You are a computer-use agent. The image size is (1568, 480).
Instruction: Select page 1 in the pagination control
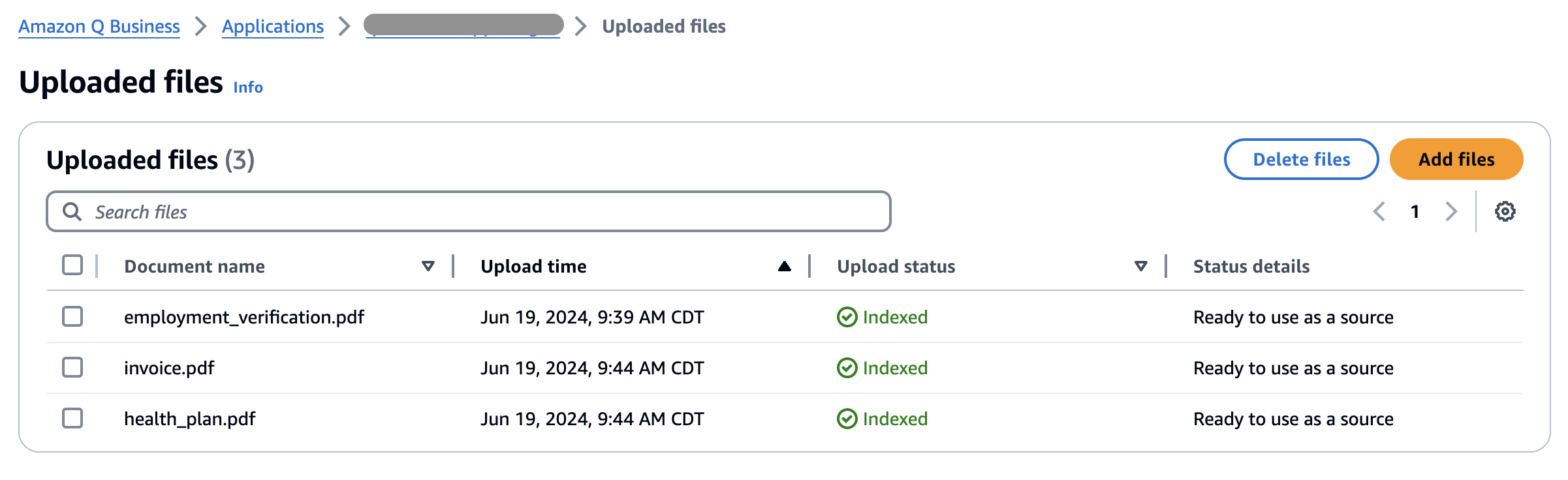[1415, 211]
